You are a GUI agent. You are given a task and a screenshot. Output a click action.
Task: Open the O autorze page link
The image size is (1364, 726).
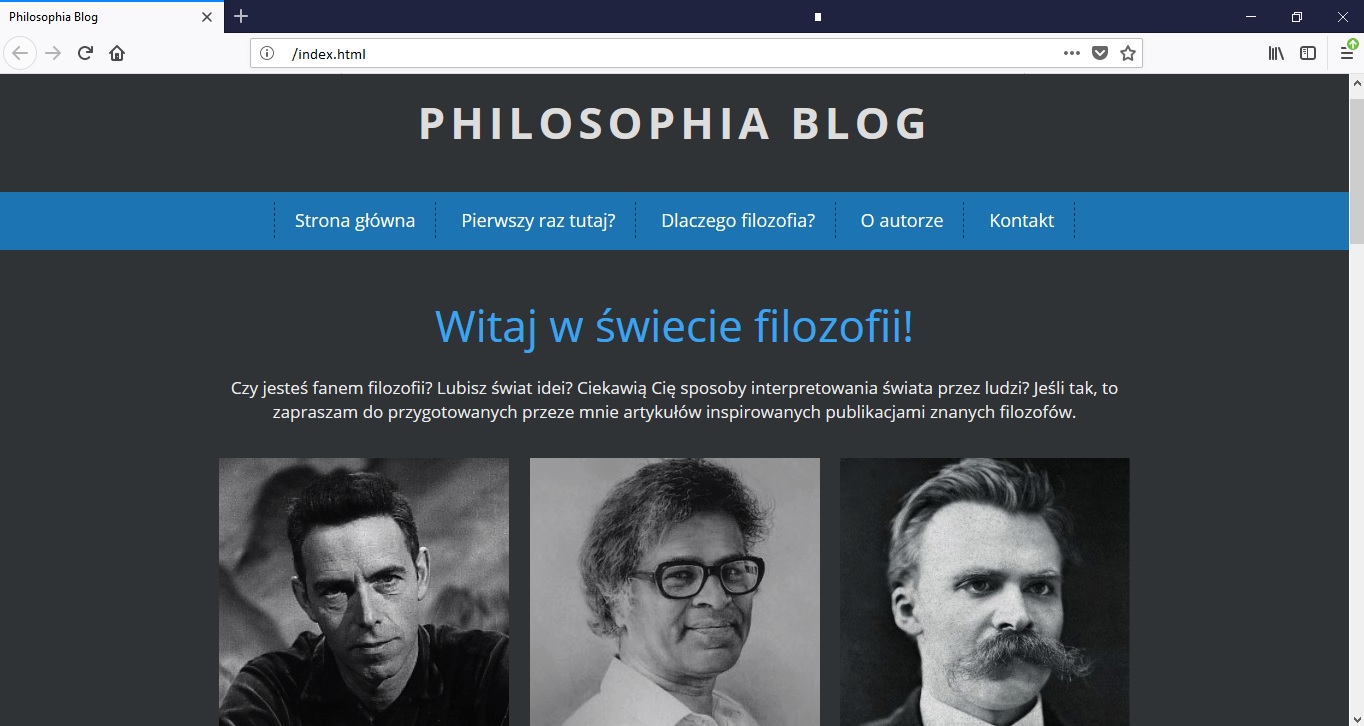[x=902, y=221]
